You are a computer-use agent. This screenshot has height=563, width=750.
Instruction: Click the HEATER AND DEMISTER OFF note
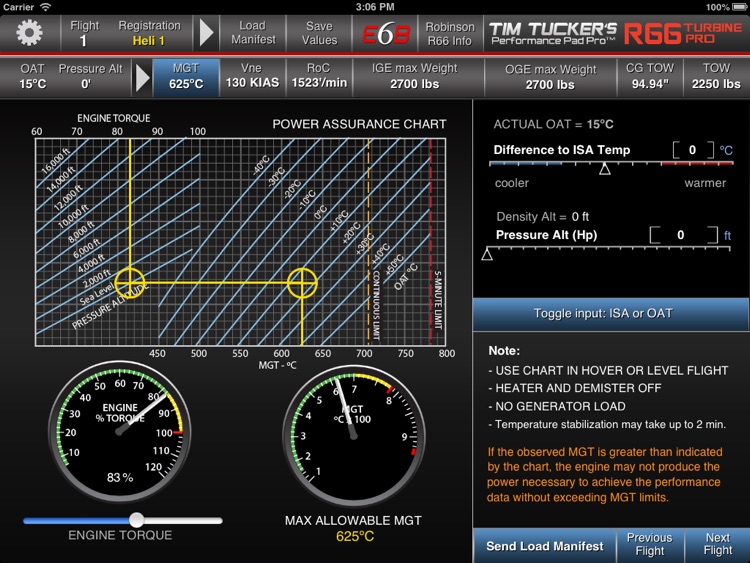575,388
